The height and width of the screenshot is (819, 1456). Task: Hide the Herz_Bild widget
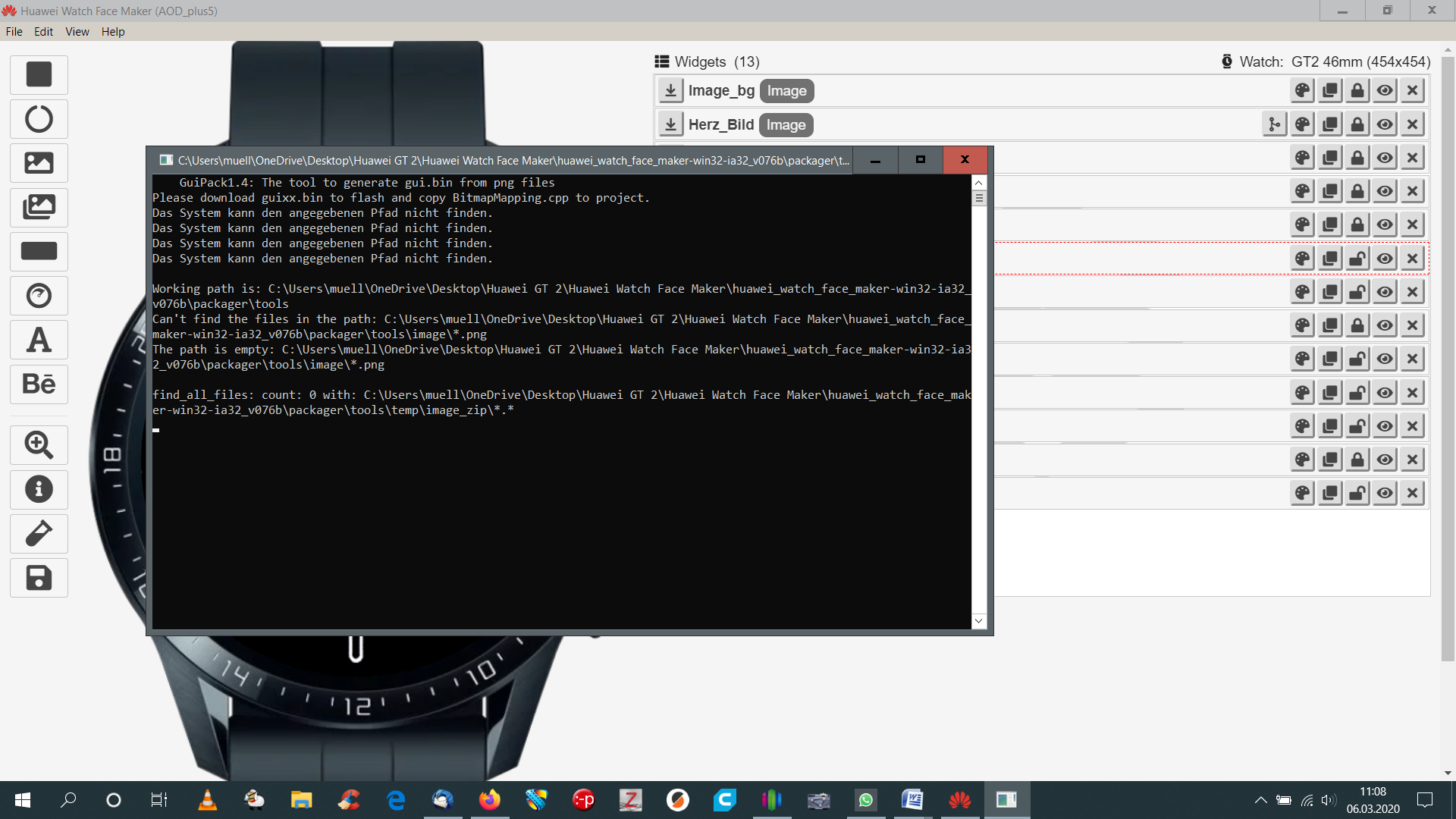coord(1385,124)
